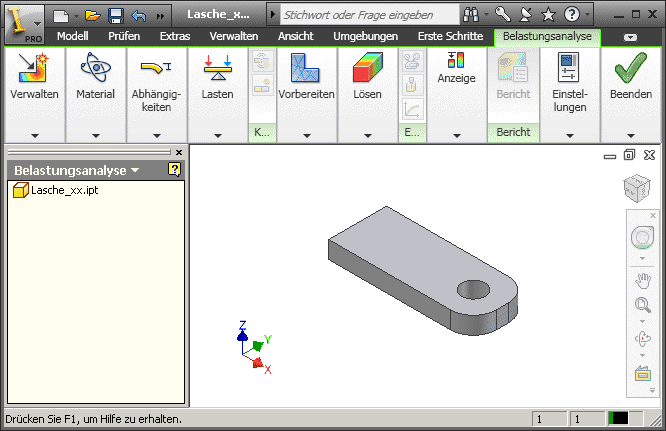Expand the Verwalten panel dropdown arrow

click(34, 135)
